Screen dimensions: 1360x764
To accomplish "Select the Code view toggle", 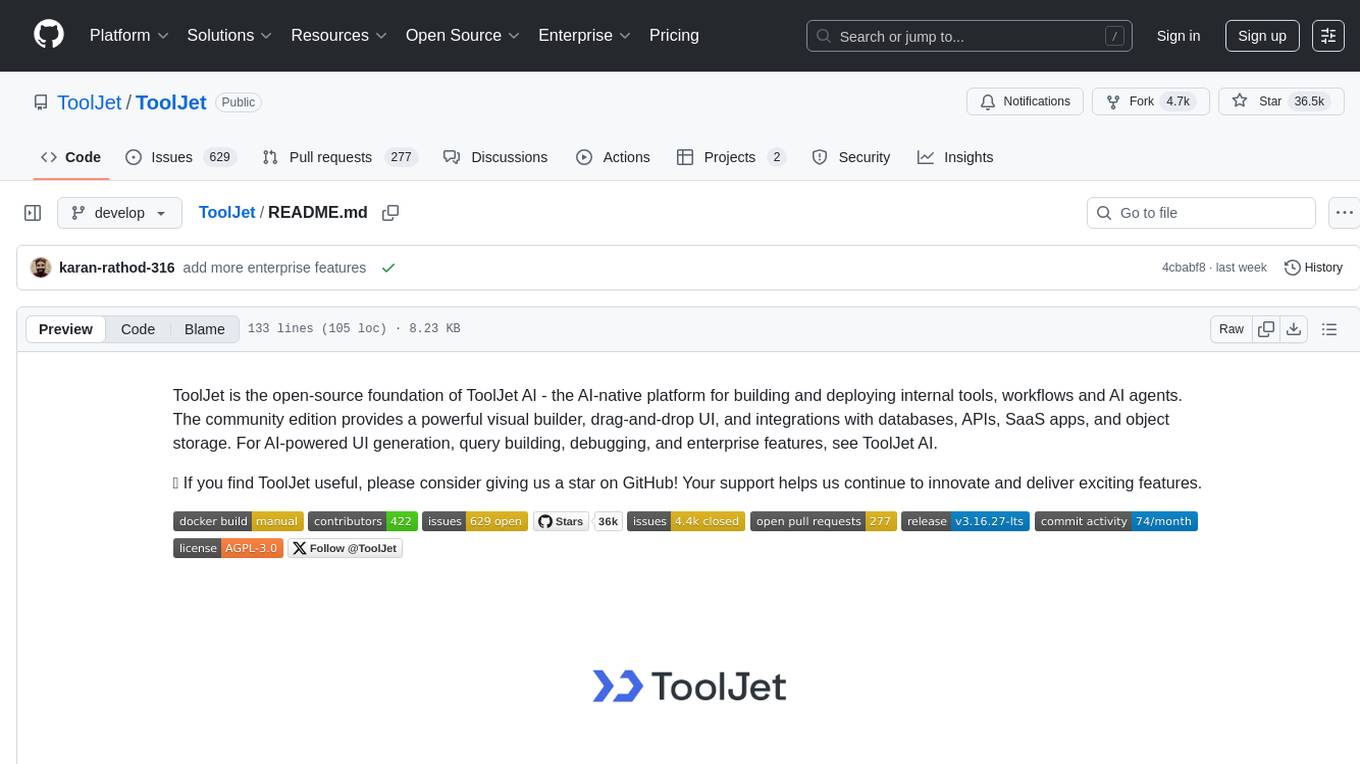I will 138,329.
